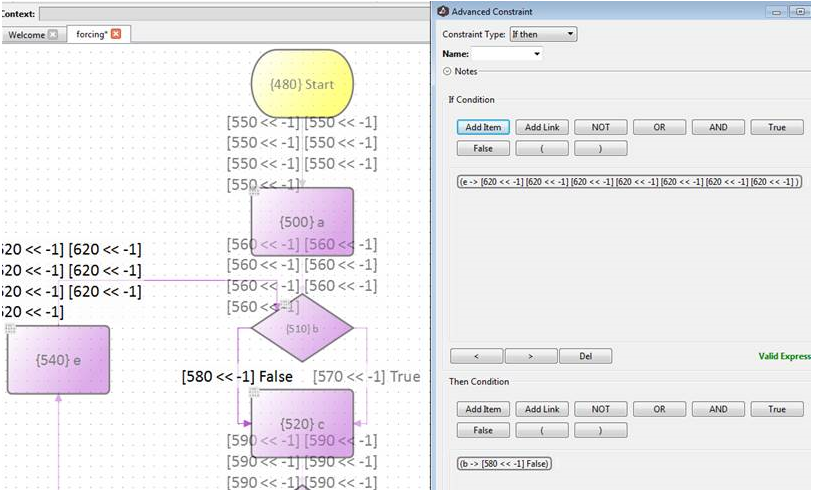
Task: Select the {540} e node
Action: click(59, 360)
